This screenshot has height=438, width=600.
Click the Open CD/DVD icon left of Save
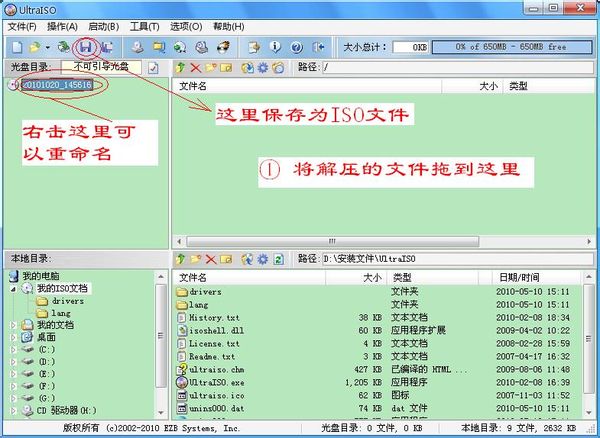coord(63,47)
